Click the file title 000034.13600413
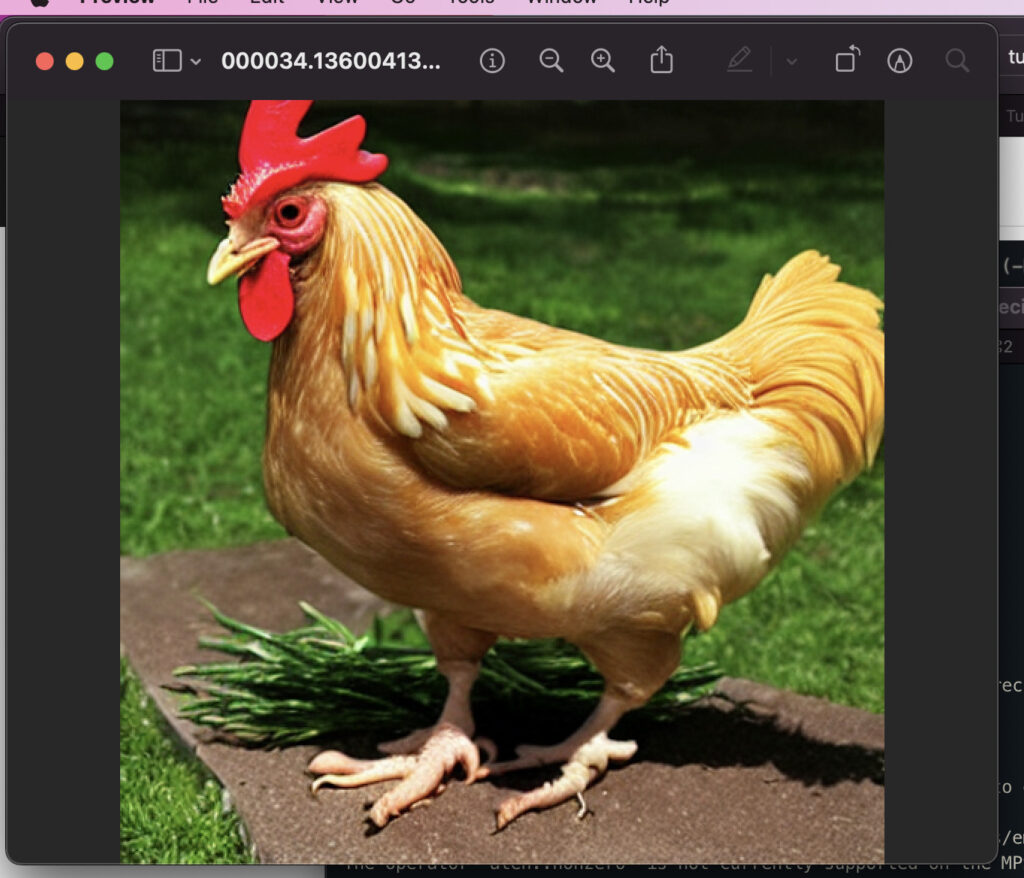This screenshot has height=878, width=1024. pos(330,61)
